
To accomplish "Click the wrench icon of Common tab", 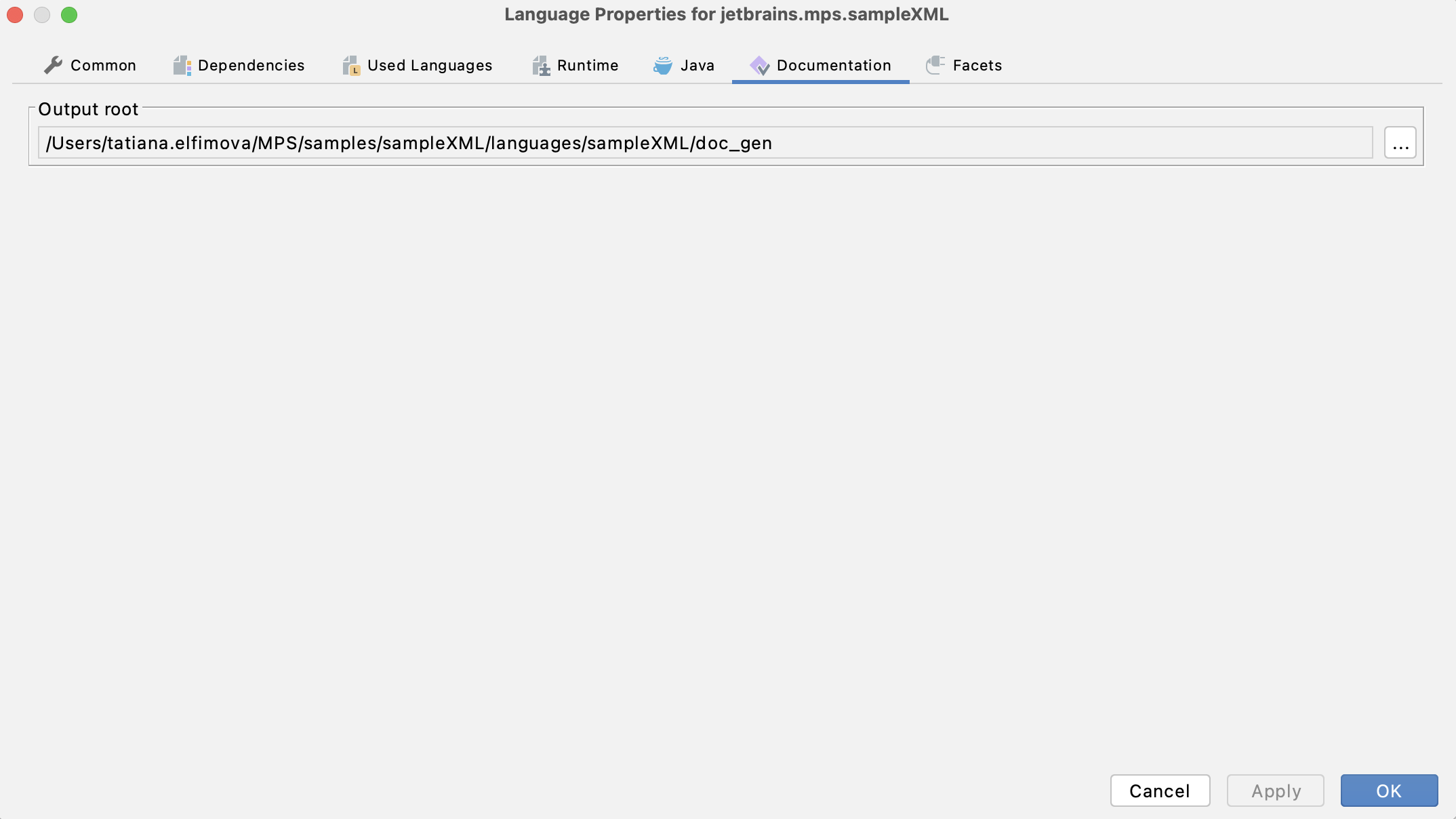I will 53,65.
